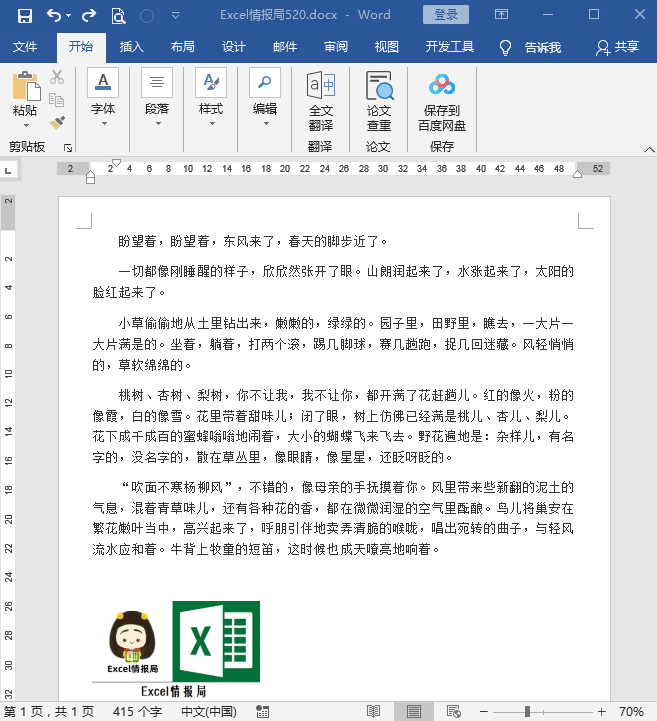657x721 pixels.
Task: Switch to the 插入 tab
Action: 131,47
